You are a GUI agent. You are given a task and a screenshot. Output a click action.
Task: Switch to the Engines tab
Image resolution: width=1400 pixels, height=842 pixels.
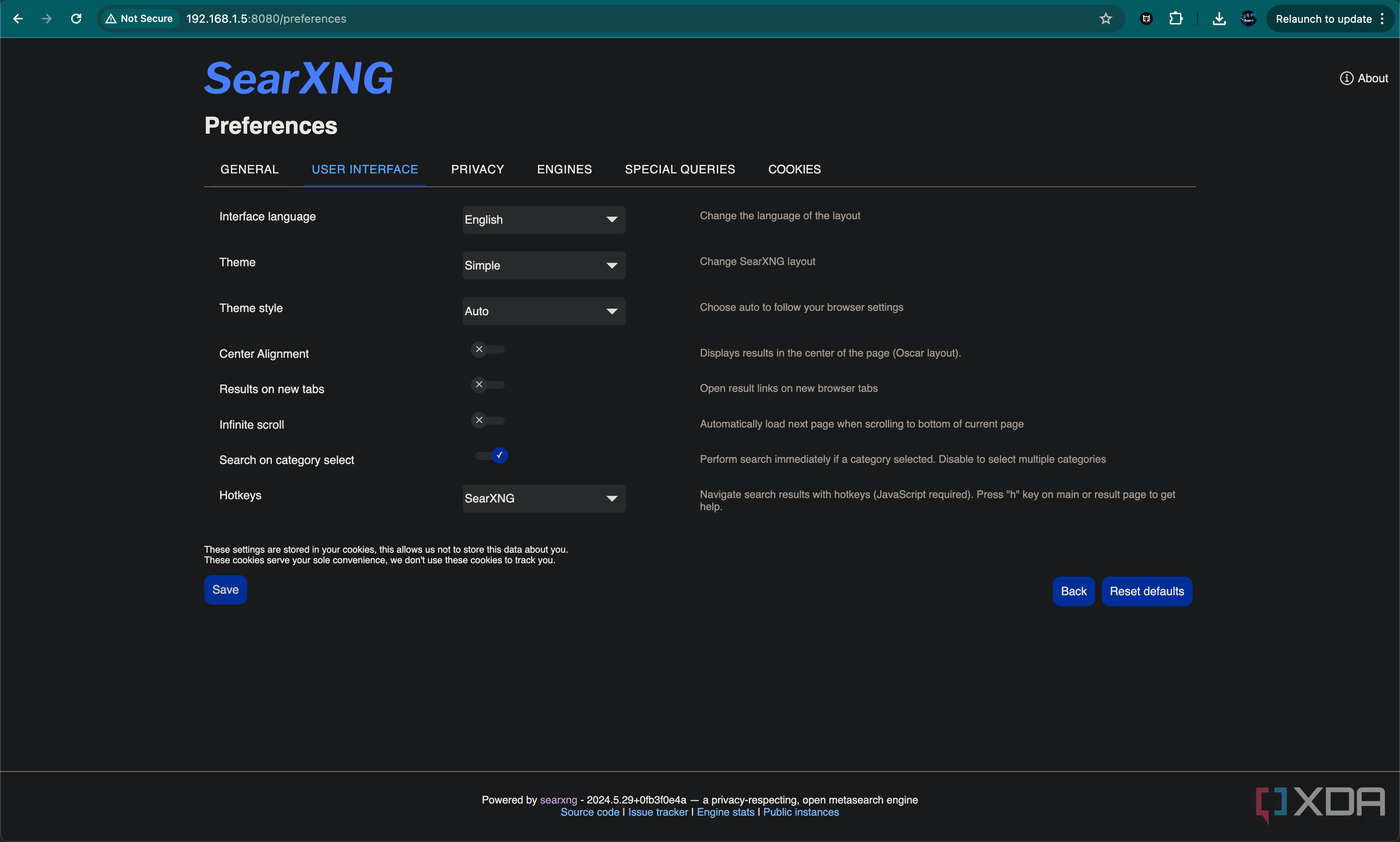tap(564, 169)
